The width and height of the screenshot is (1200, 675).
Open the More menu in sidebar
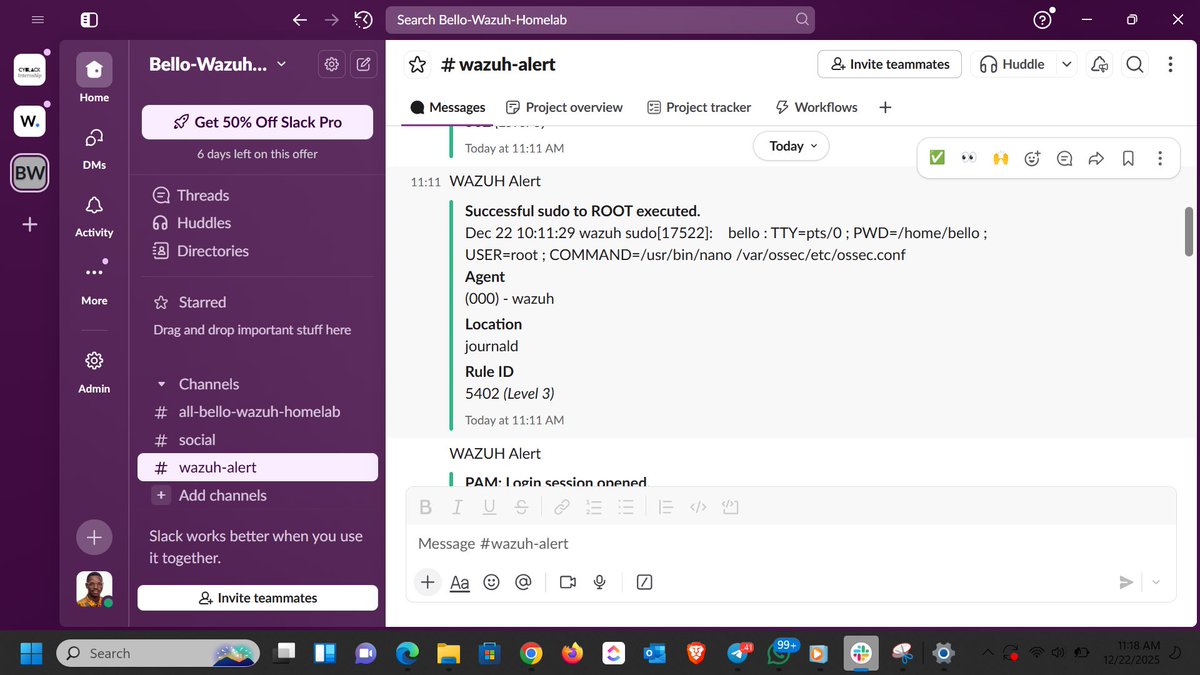tap(94, 282)
